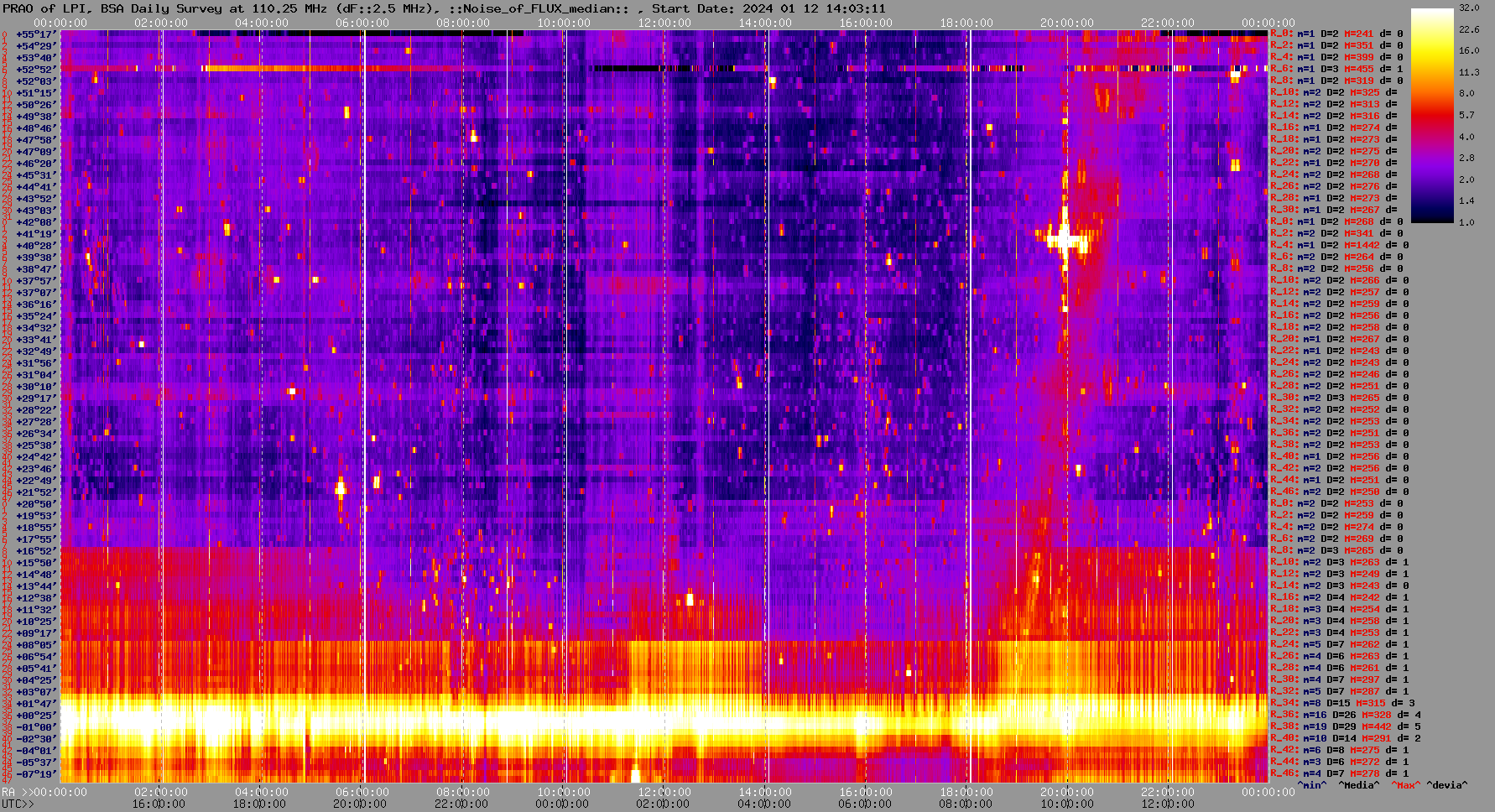This screenshot has width=1495, height=812.
Task: Click the 2.8 color scale value
Action: tap(1466, 158)
